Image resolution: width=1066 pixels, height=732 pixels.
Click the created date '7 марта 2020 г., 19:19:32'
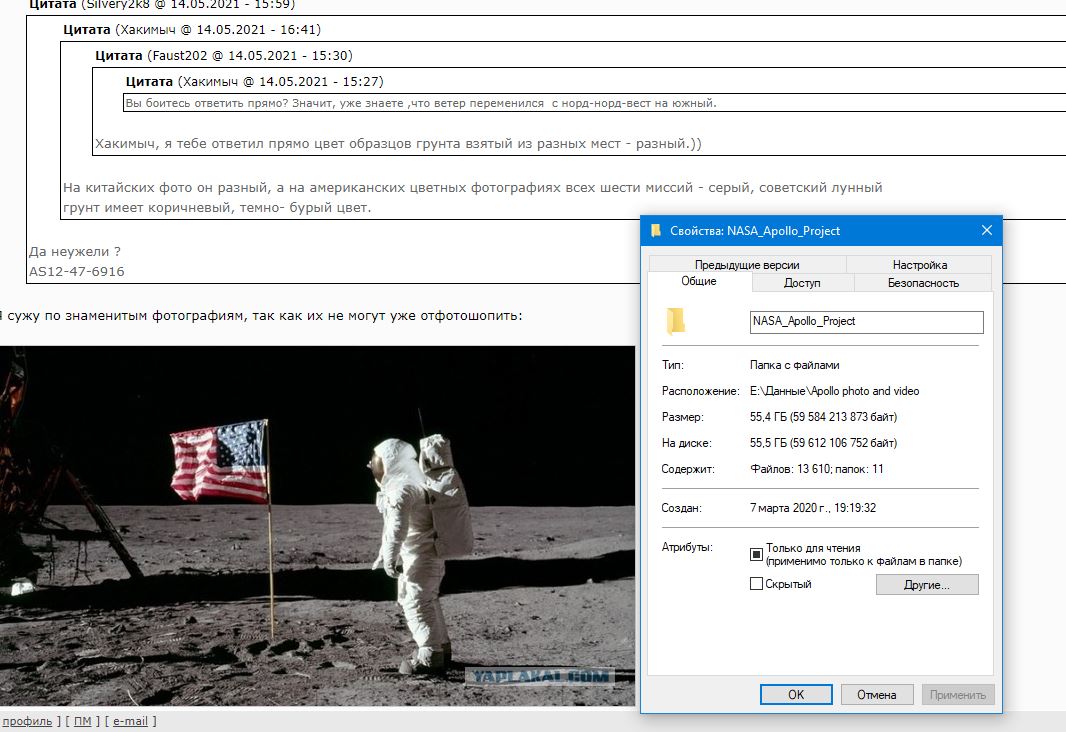tap(812, 508)
